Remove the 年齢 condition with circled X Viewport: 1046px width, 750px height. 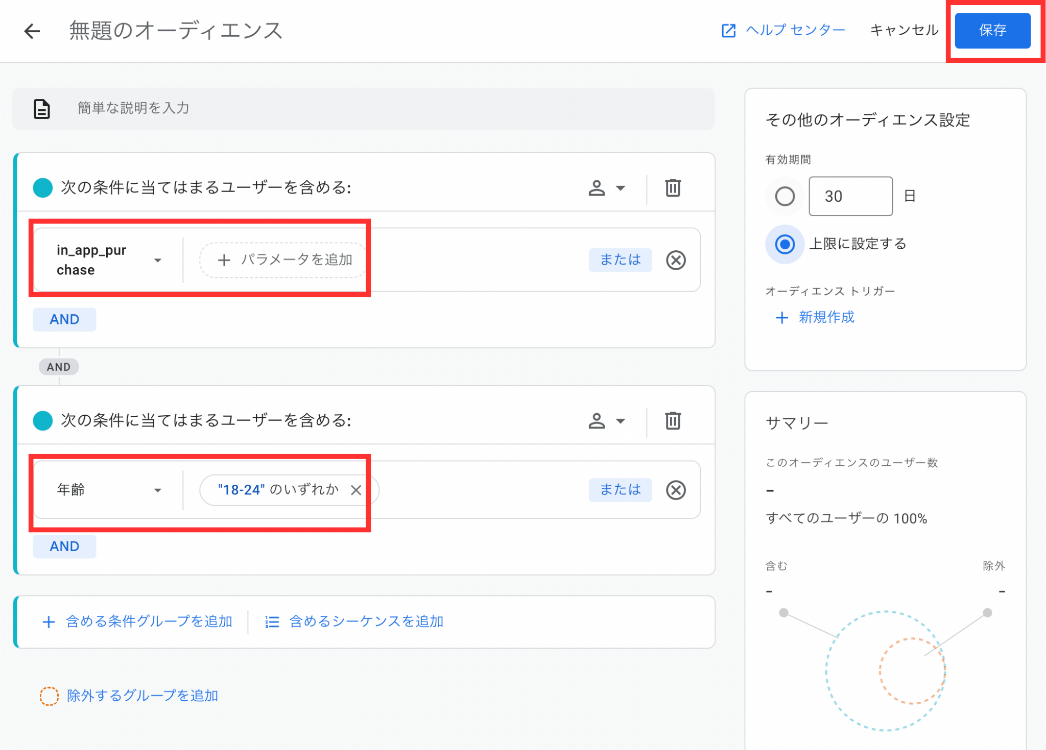(676, 490)
